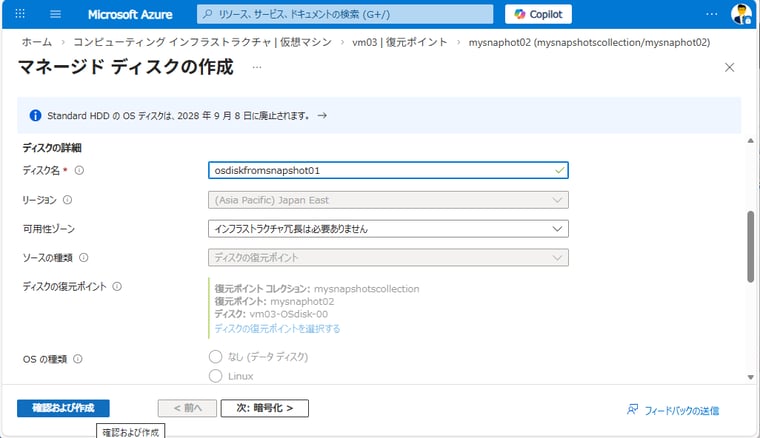Image resolution: width=760 pixels, height=438 pixels.
Task: Click the Microsoft Azure logo text
Action: (x=130, y=15)
